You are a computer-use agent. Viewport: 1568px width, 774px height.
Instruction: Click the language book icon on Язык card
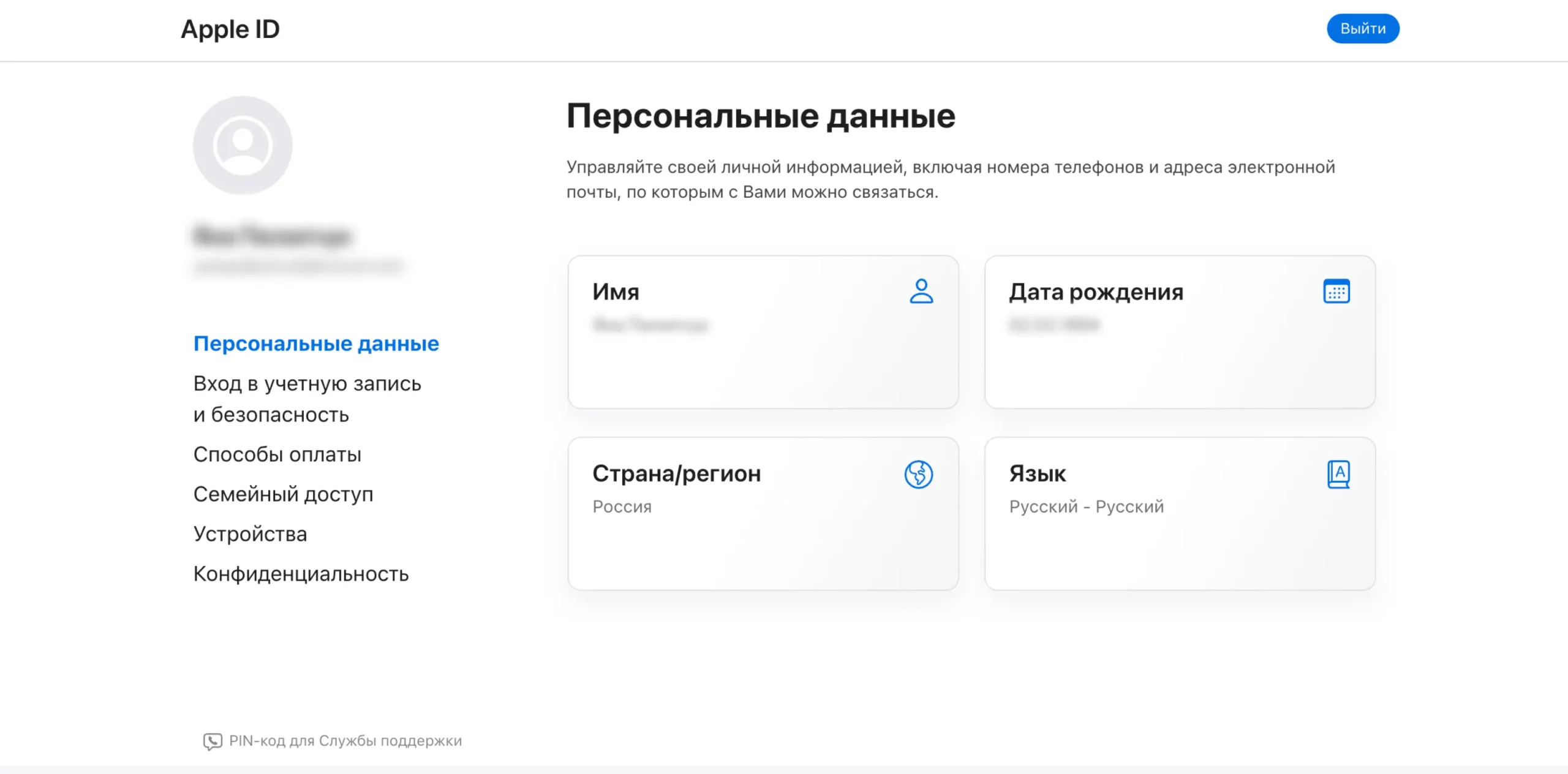coord(1338,474)
